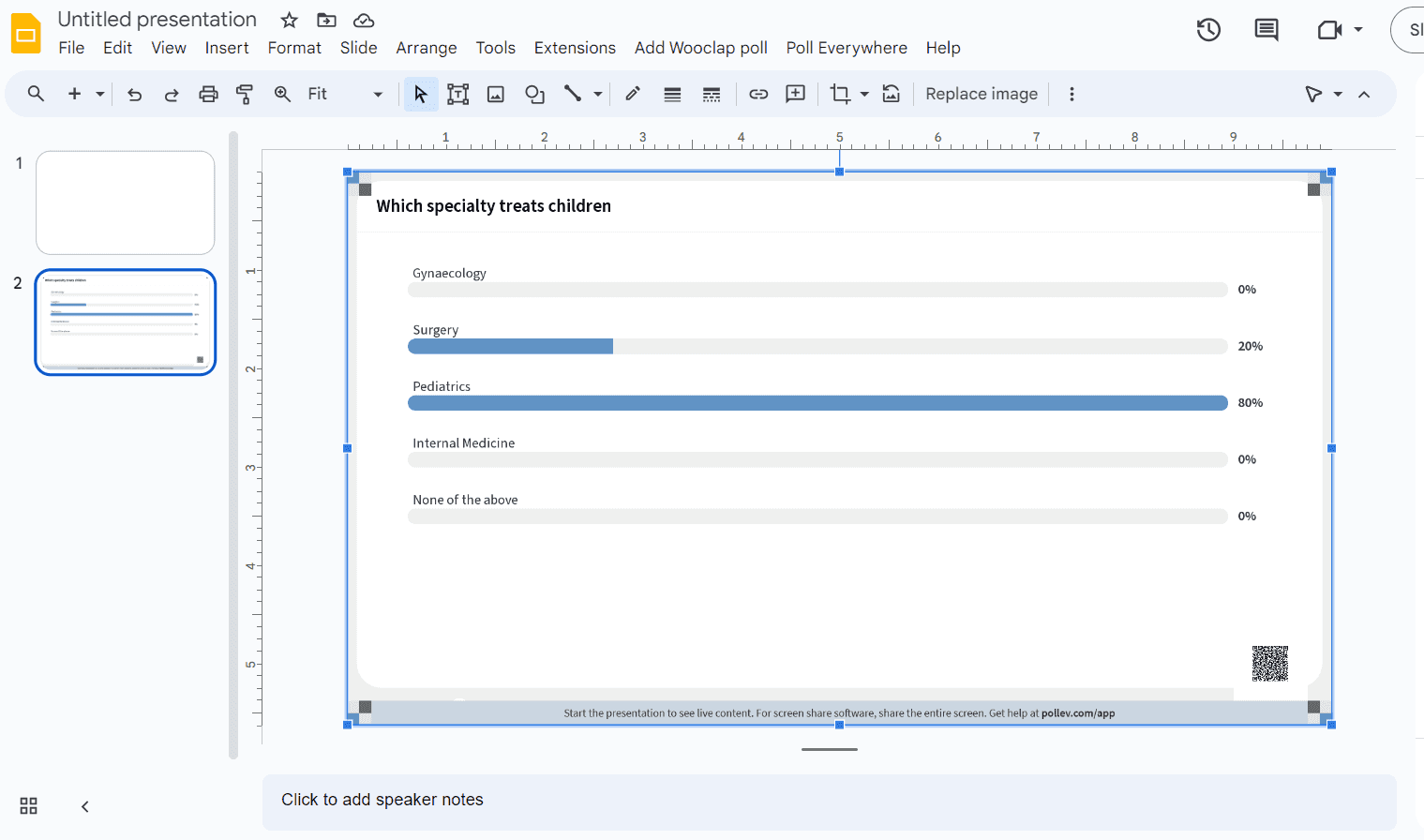Open the Tools menu
The image size is (1424, 840).
tap(495, 48)
